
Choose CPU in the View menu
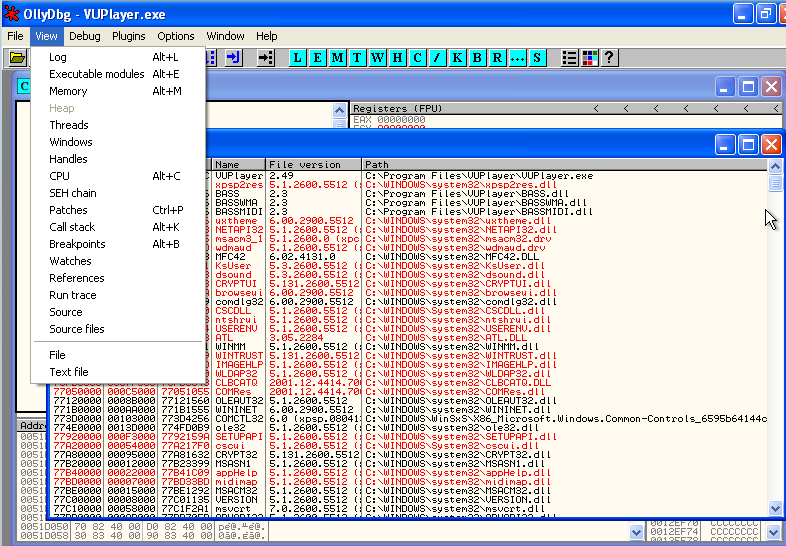point(118,176)
